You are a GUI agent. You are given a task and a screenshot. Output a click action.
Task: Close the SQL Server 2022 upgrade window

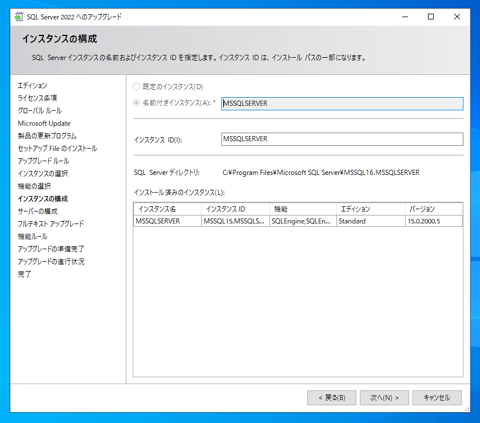coord(457,17)
